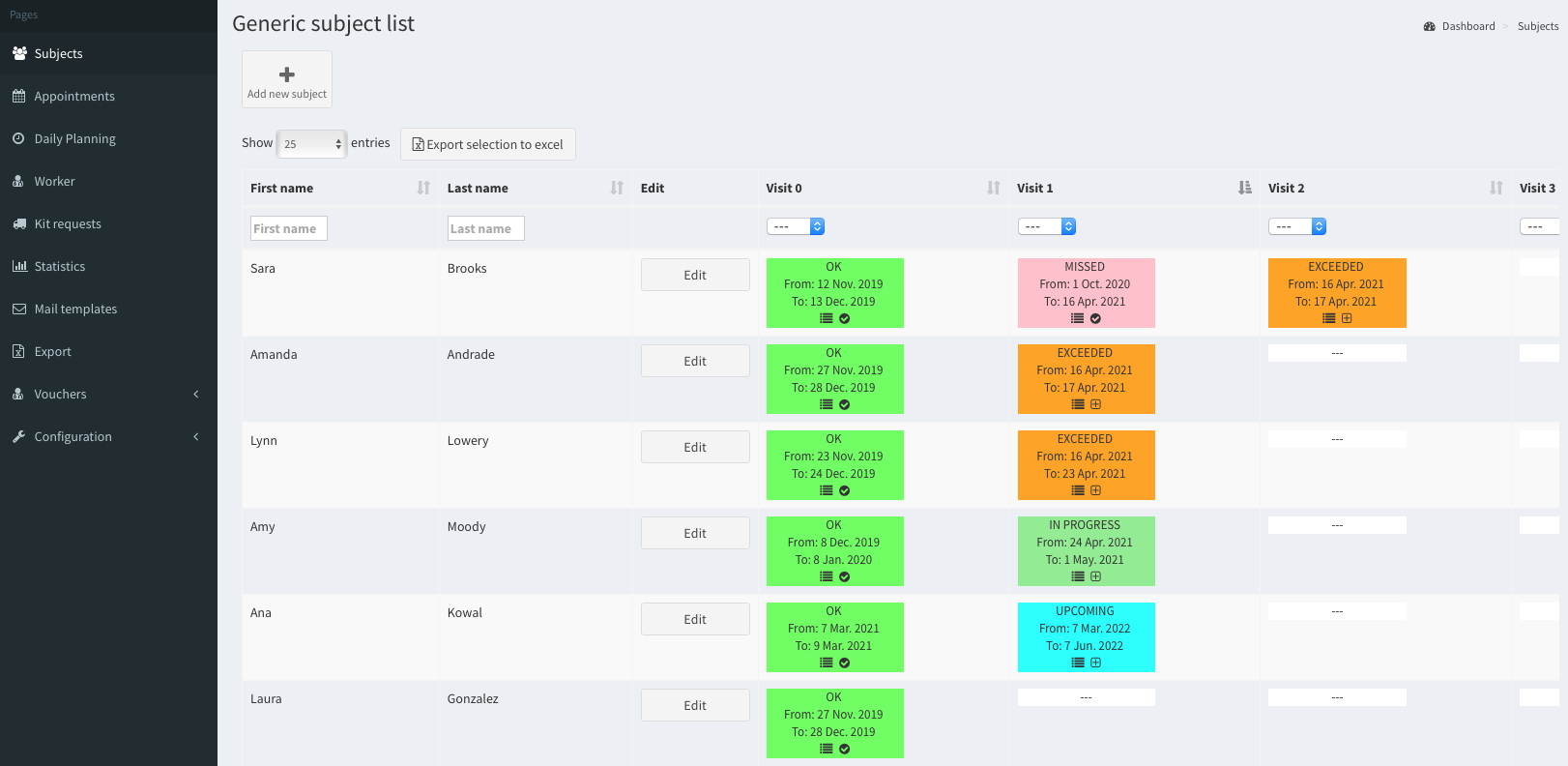Click plus-square icon in Sara's Visit 2 cell

pyautogui.click(x=1347, y=318)
